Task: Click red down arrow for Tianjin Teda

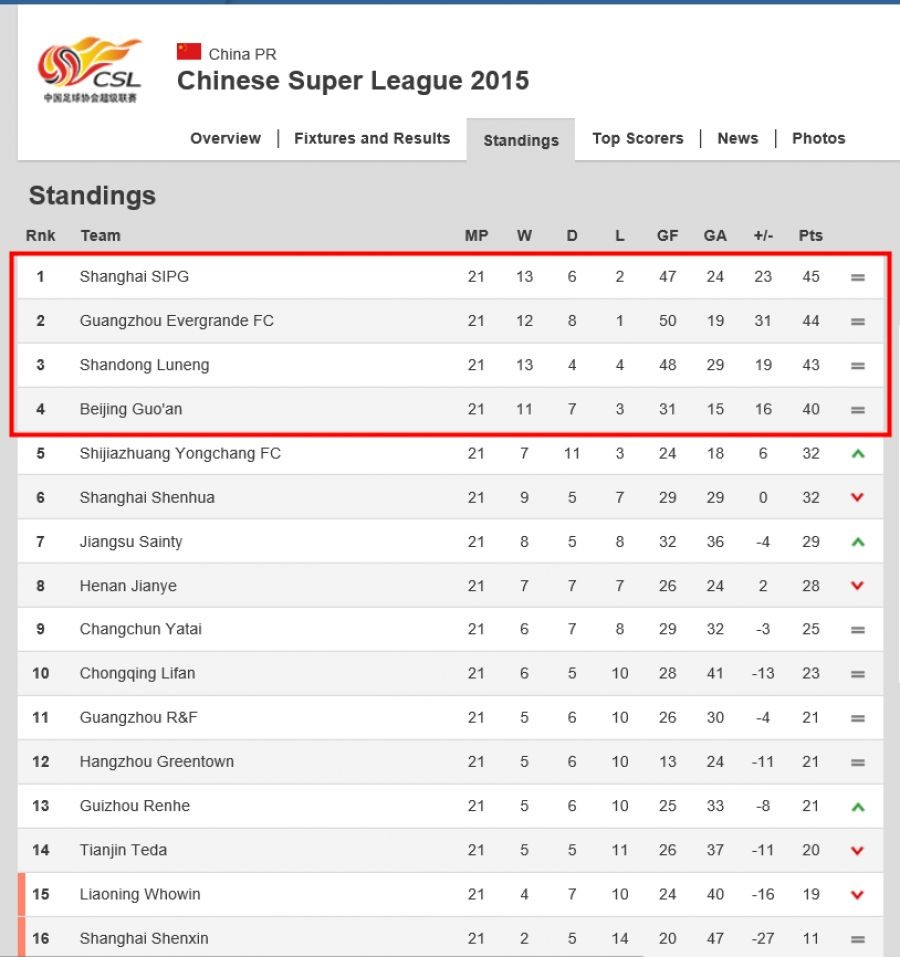Action: [857, 850]
